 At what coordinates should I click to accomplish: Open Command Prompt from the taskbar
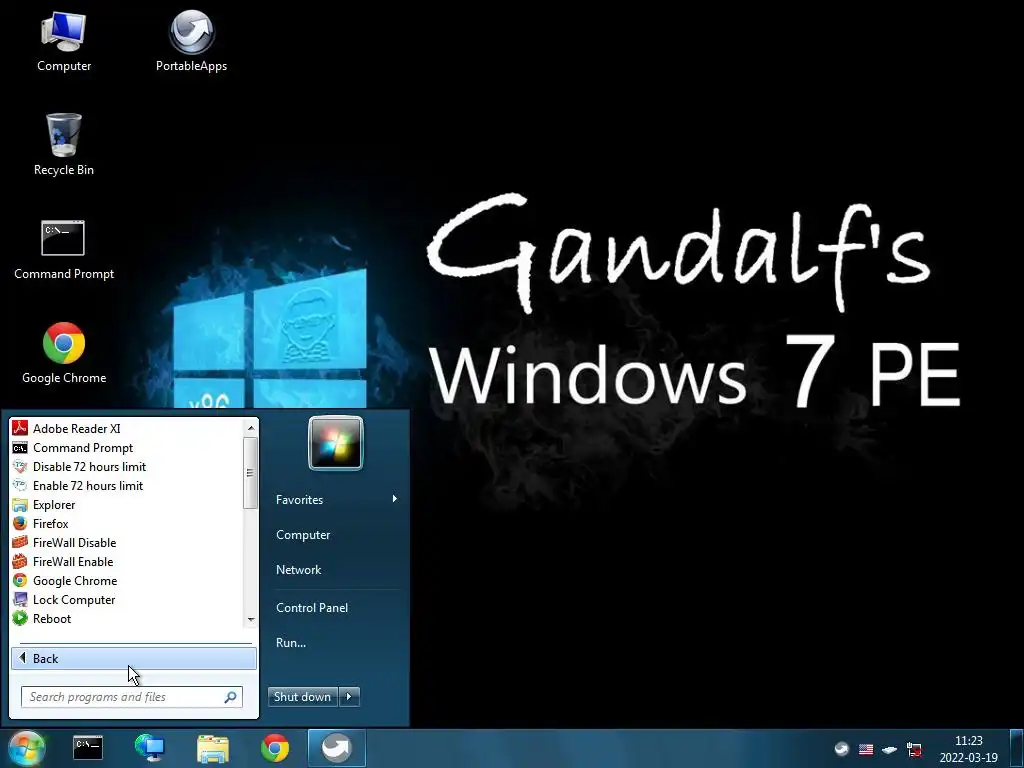pyautogui.click(x=88, y=748)
